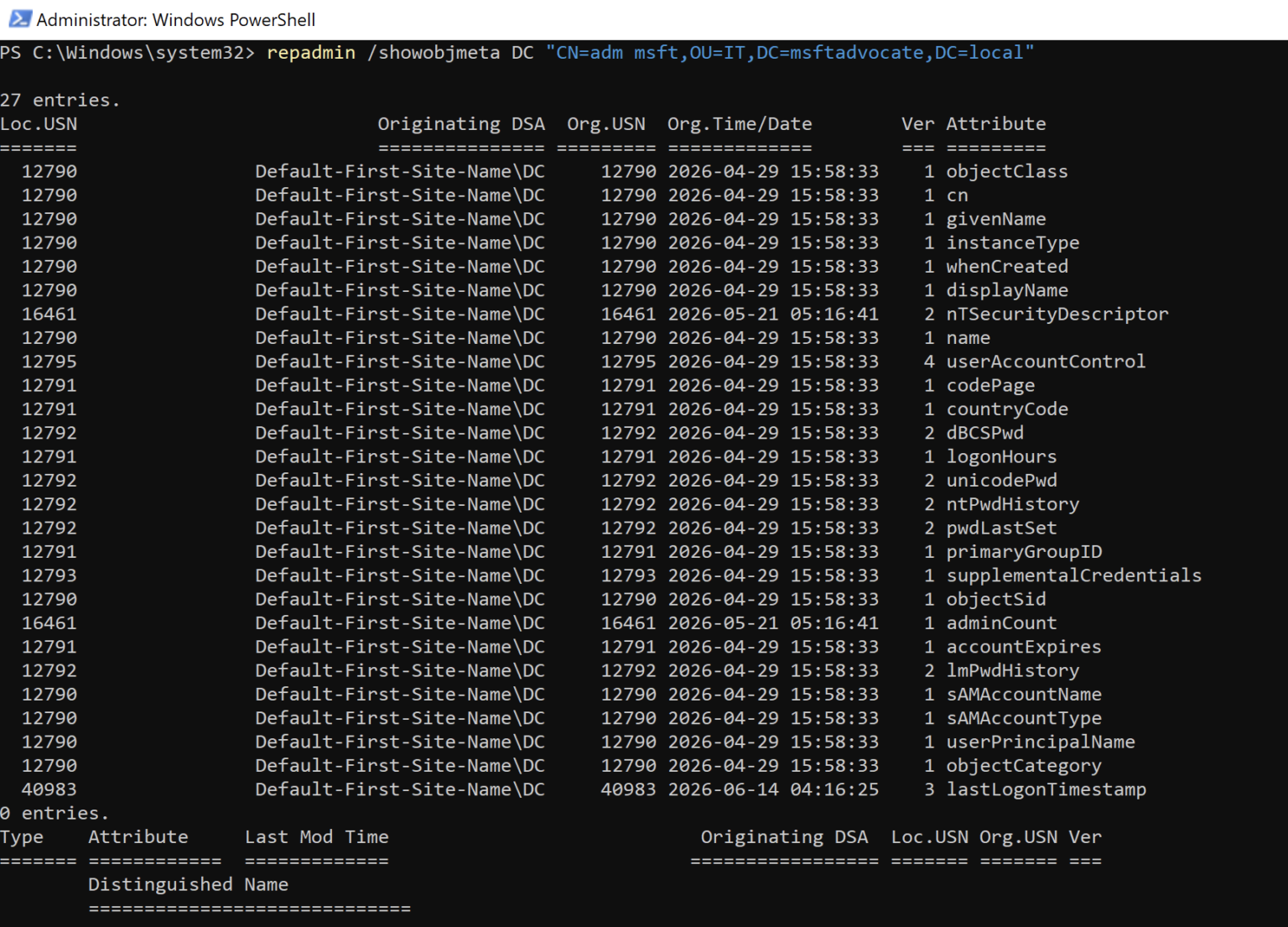Image resolution: width=1288 pixels, height=927 pixels.
Task: Click the 'givenName' attribute
Action: [996, 219]
